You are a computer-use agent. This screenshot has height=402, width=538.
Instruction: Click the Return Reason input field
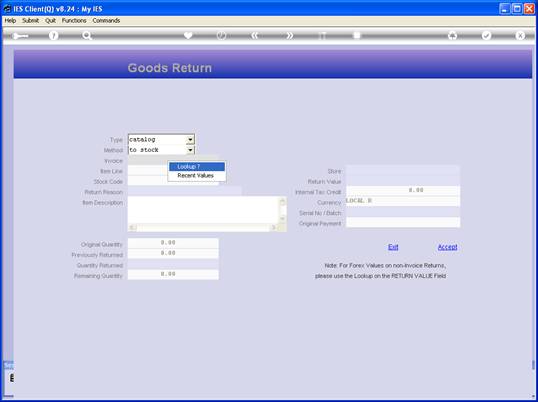[185, 192]
